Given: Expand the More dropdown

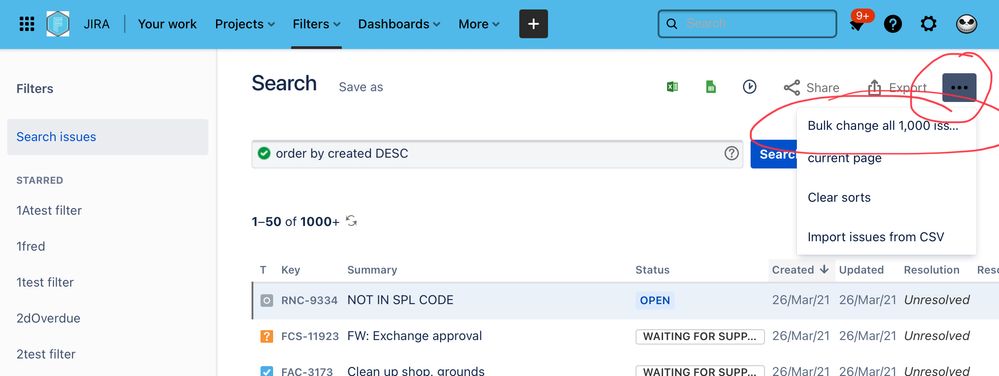Looking at the screenshot, I should (x=478, y=24).
